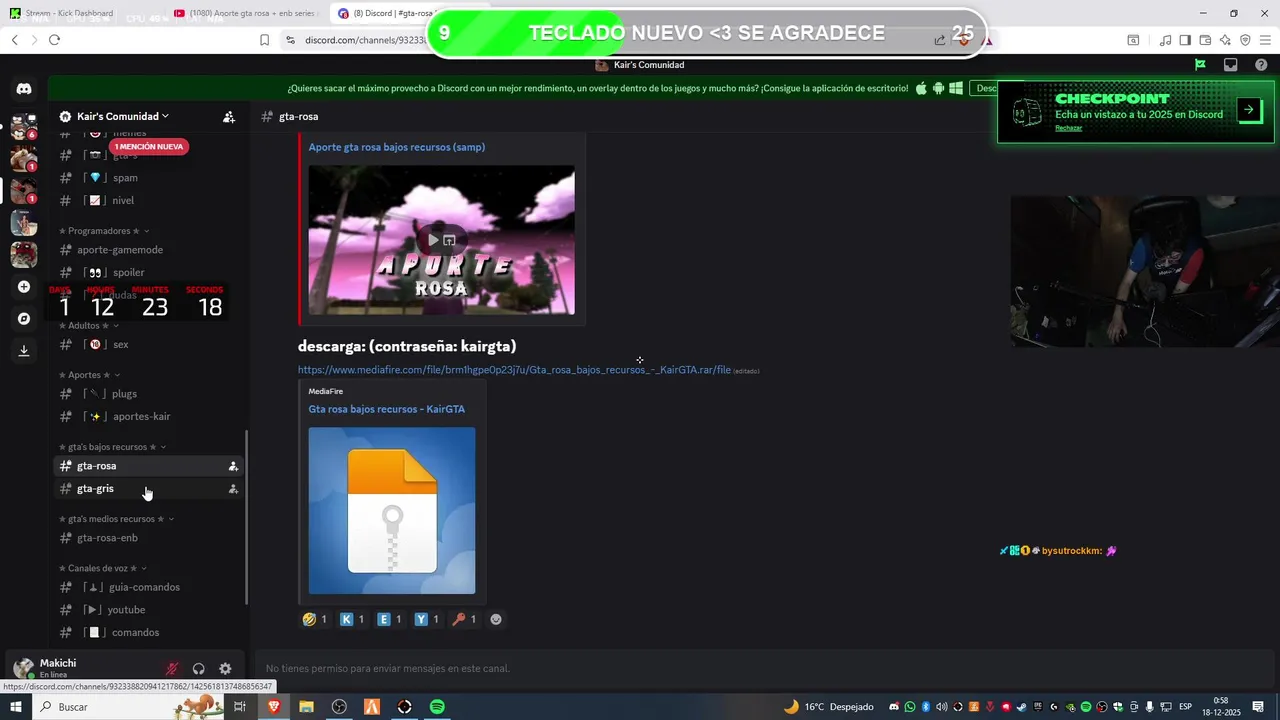Viewport: 1280px width, 720px height.
Task: Open the discover servers compass icon
Action: coord(24,319)
